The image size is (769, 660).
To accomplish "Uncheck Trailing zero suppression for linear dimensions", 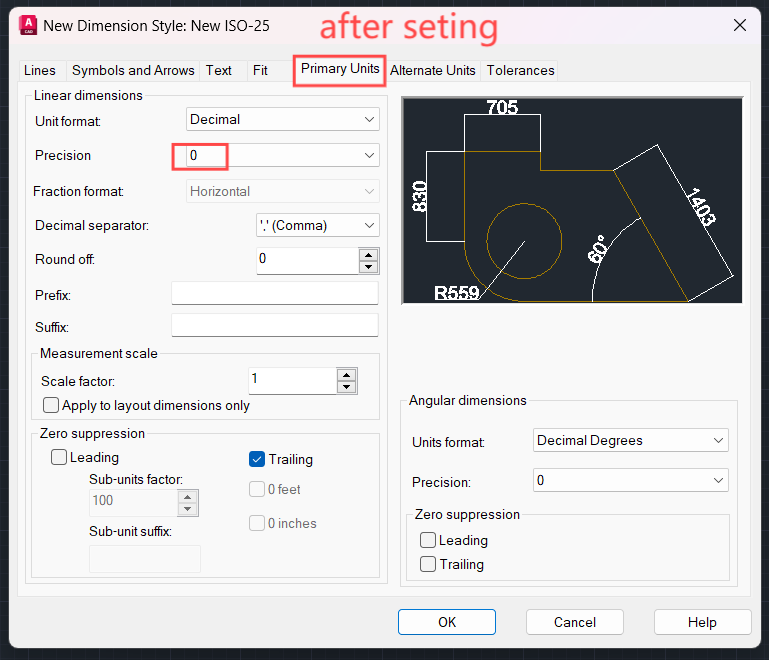I will tap(257, 460).
